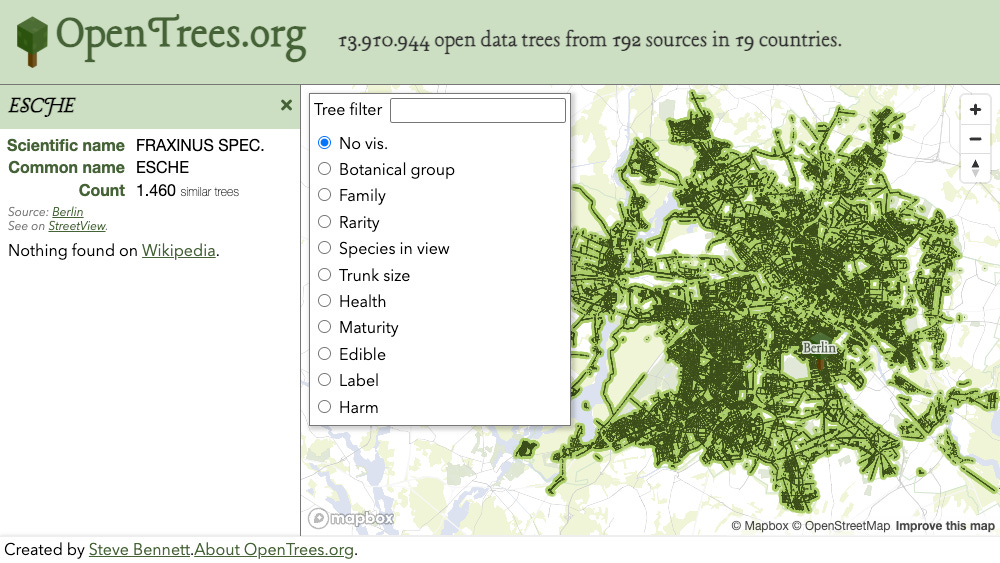This screenshot has width=1000, height=563.
Task: Reset the map compass bearing
Action: (x=975, y=167)
